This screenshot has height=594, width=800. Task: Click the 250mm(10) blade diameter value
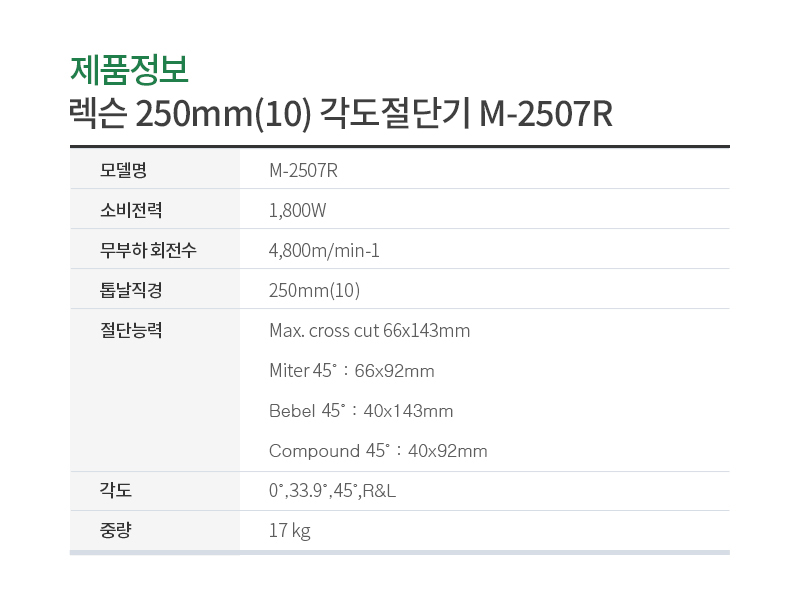coord(314,290)
